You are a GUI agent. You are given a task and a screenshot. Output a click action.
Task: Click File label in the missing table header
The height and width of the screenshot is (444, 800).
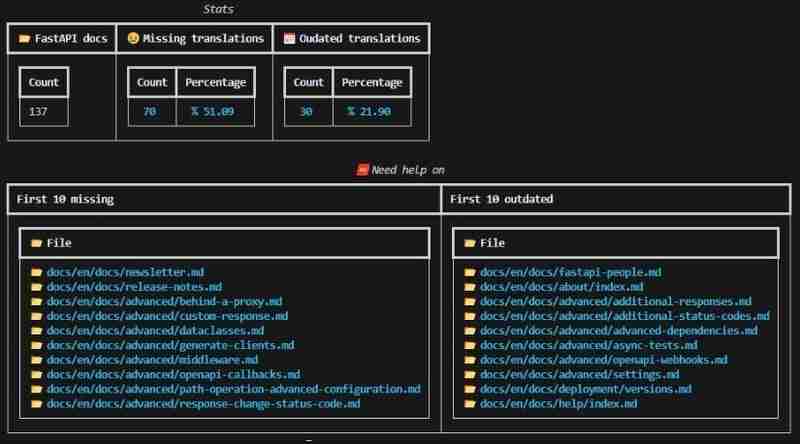point(59,243)
